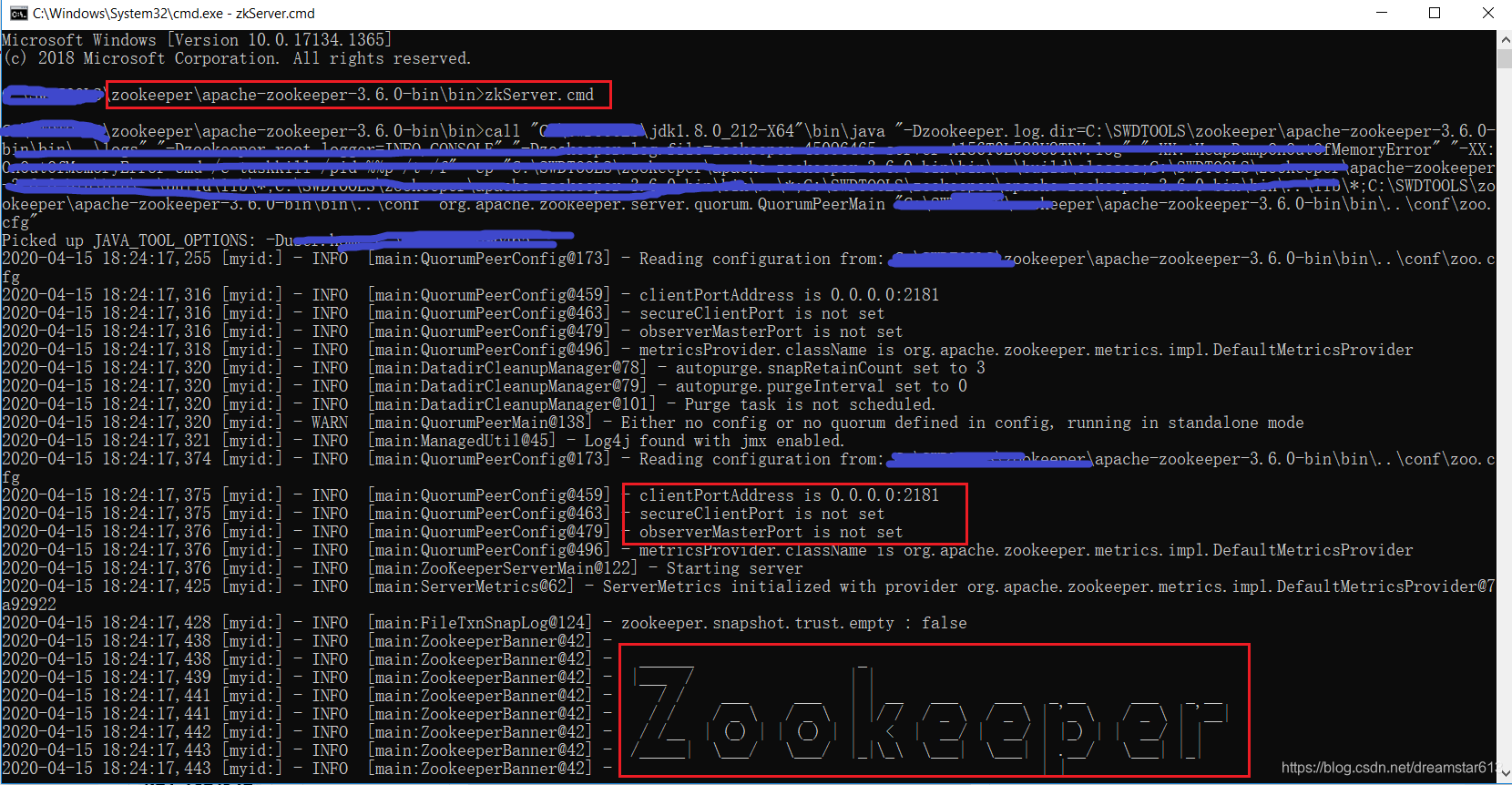Click the first DefaultMetricsProvider className message
The image size is (1512, 785).
1026,350
